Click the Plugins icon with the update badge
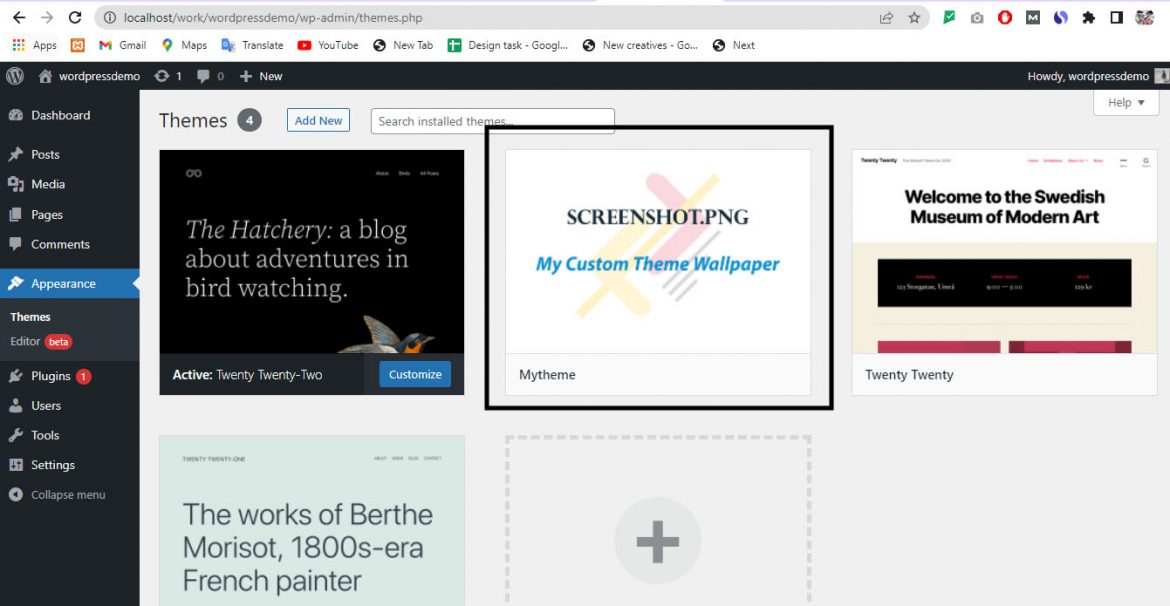Viewport: 1170px width, 606px height. pos(17,376)
